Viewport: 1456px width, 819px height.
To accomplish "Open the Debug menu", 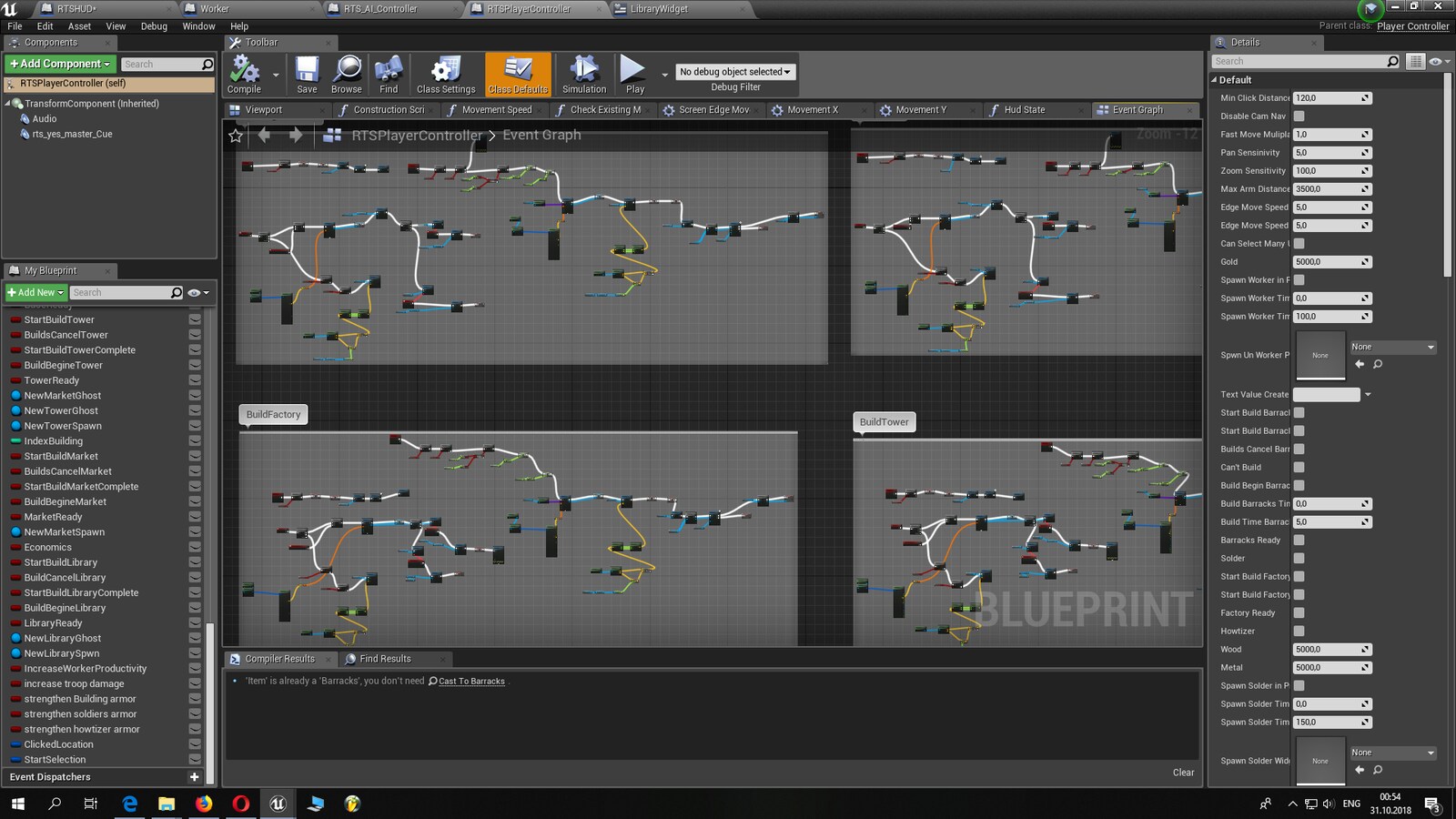I will [153, 26].
